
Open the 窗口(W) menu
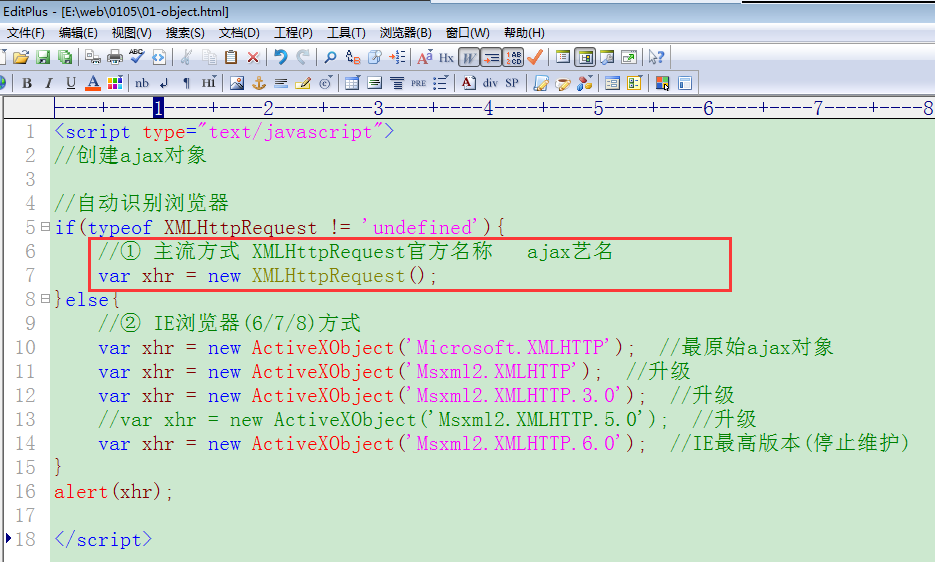pos(468,33)
